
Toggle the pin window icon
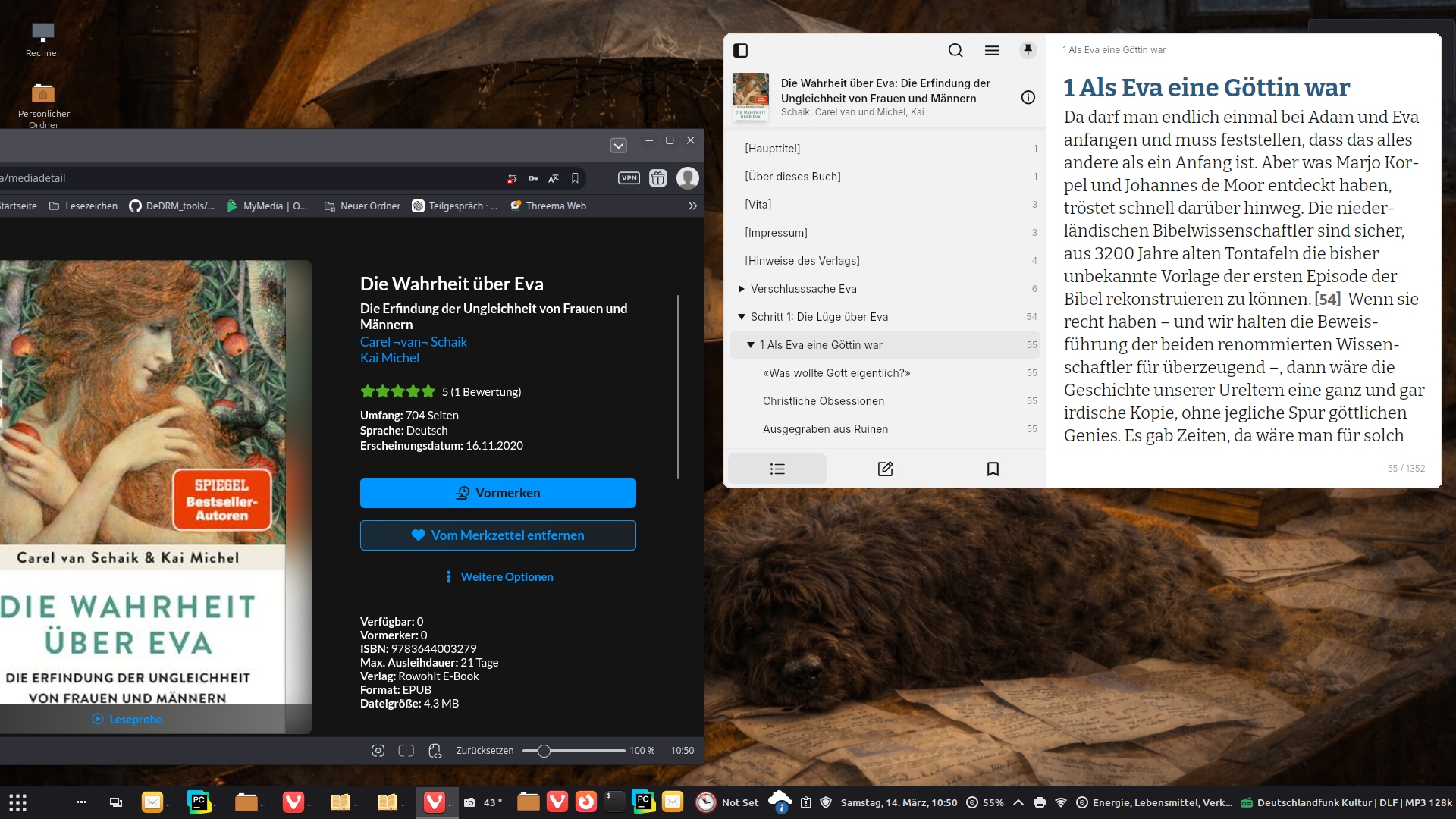(1028, 50)
